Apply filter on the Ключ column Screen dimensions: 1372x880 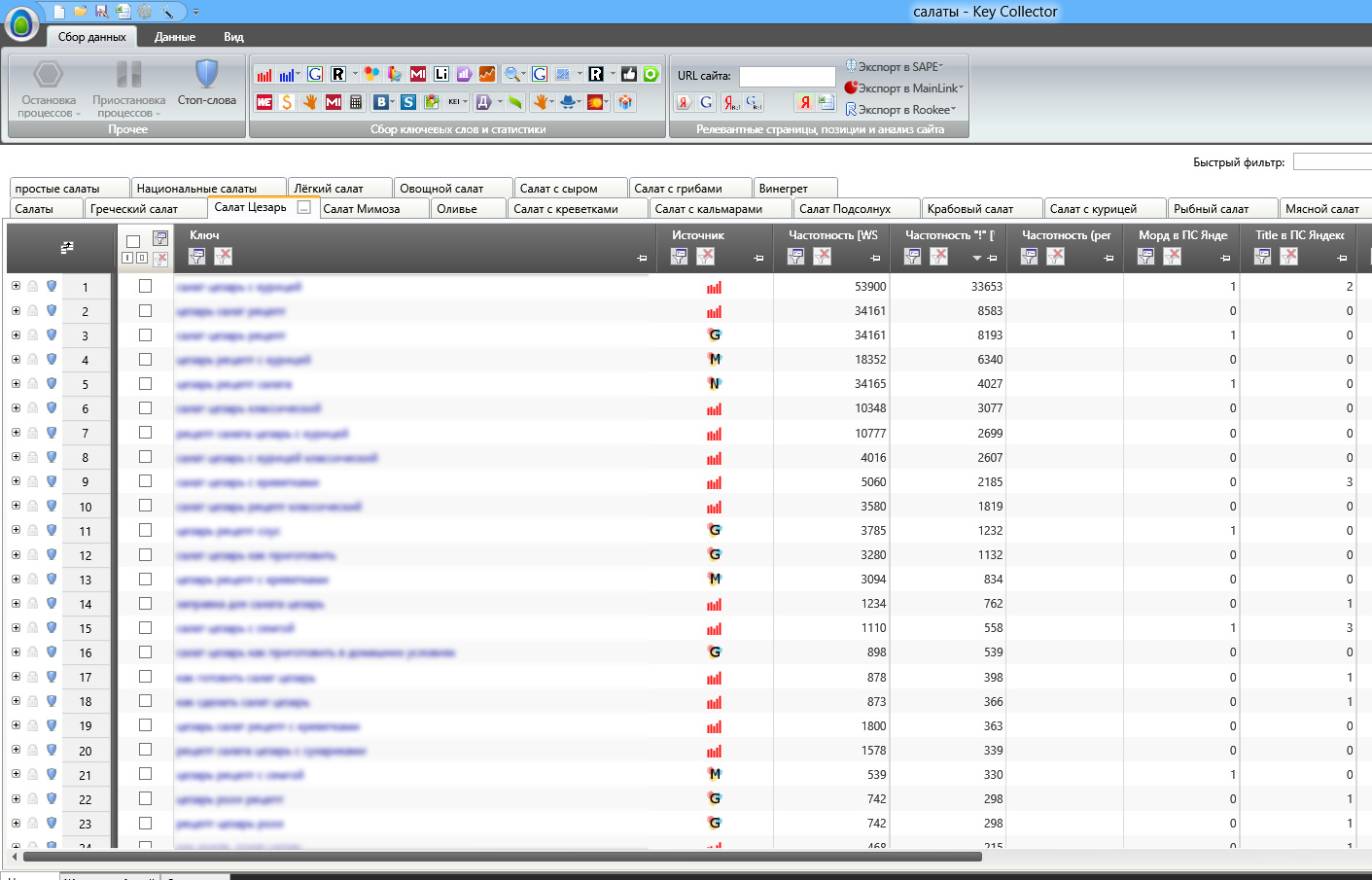click(x=197, y=256)
